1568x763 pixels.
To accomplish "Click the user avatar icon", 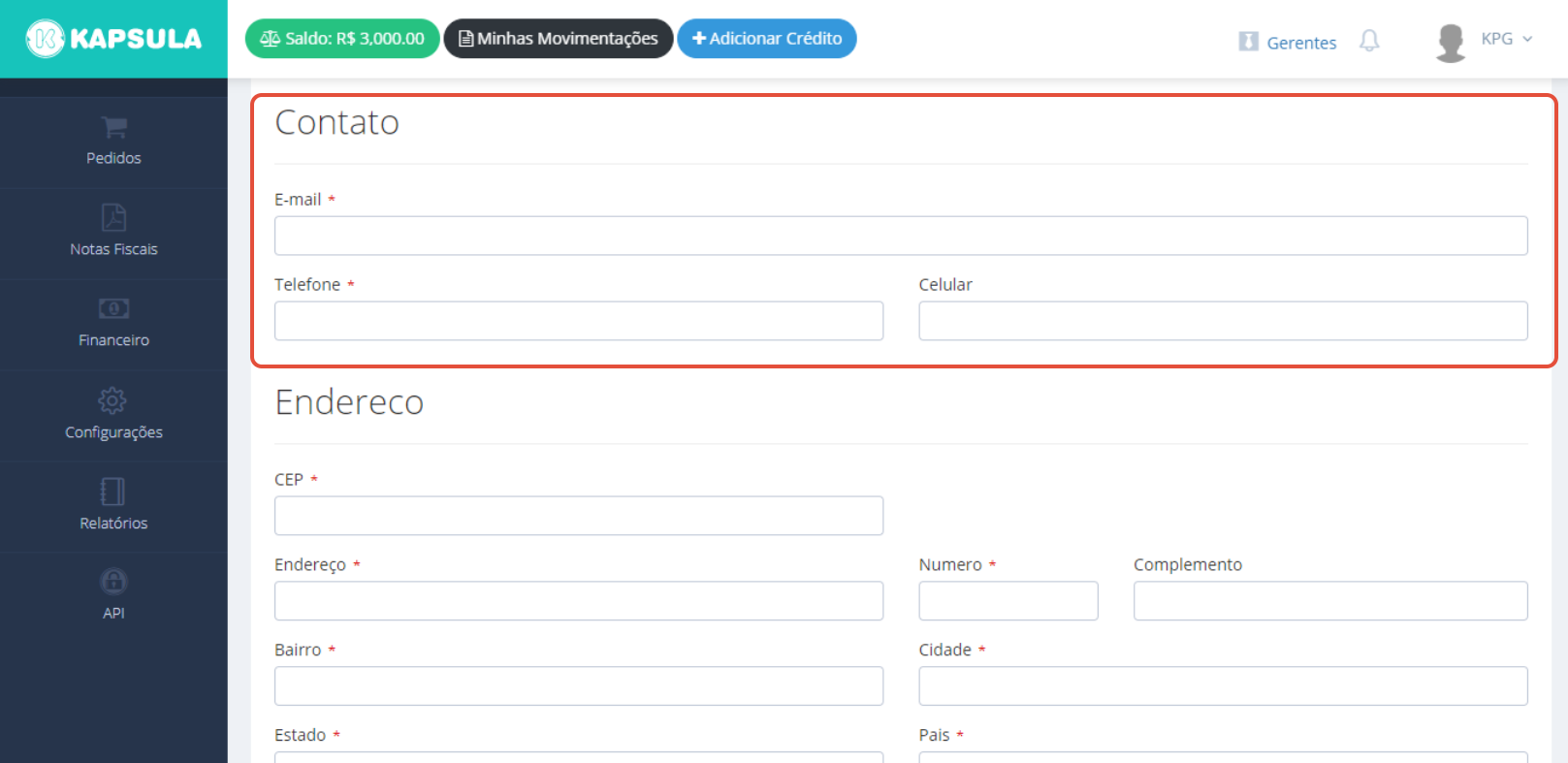I will point(1451,43).
